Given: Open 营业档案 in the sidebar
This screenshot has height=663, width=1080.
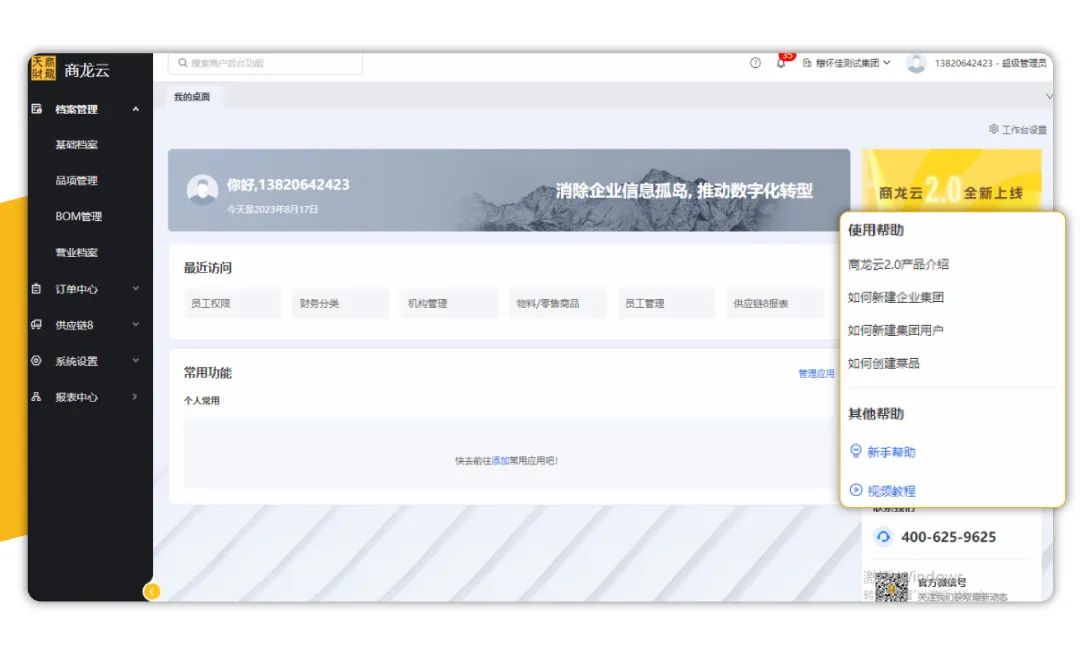Looking at the screenshot, I should (76, 252).
